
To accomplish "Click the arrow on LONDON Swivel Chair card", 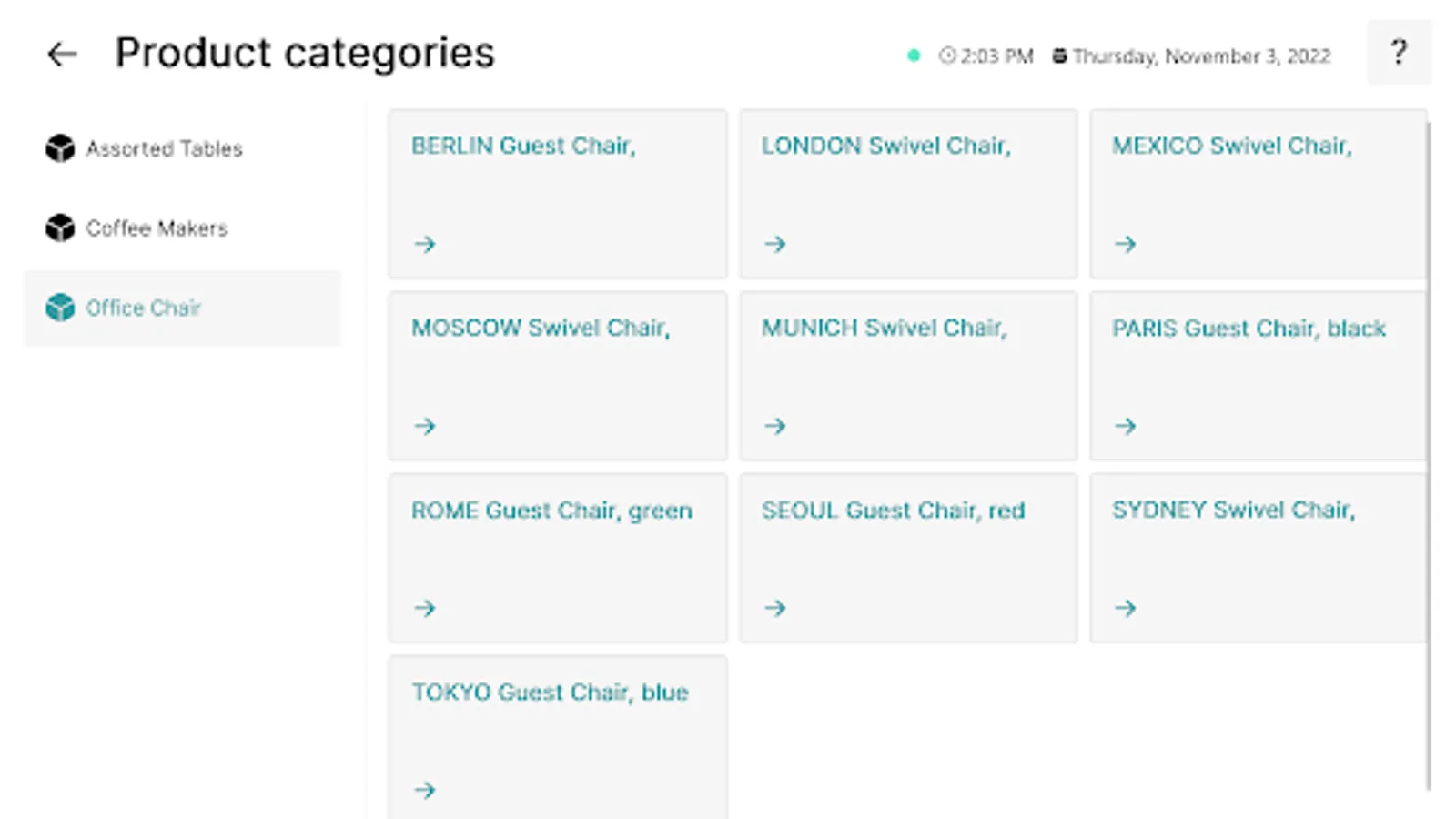I will [x=775, y=244].
